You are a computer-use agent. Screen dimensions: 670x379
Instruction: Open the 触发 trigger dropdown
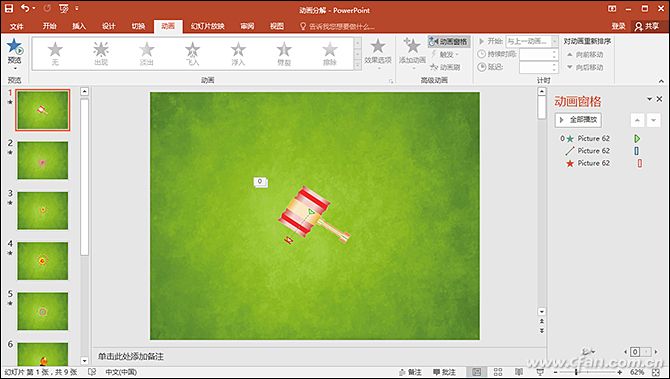(444, 54)
